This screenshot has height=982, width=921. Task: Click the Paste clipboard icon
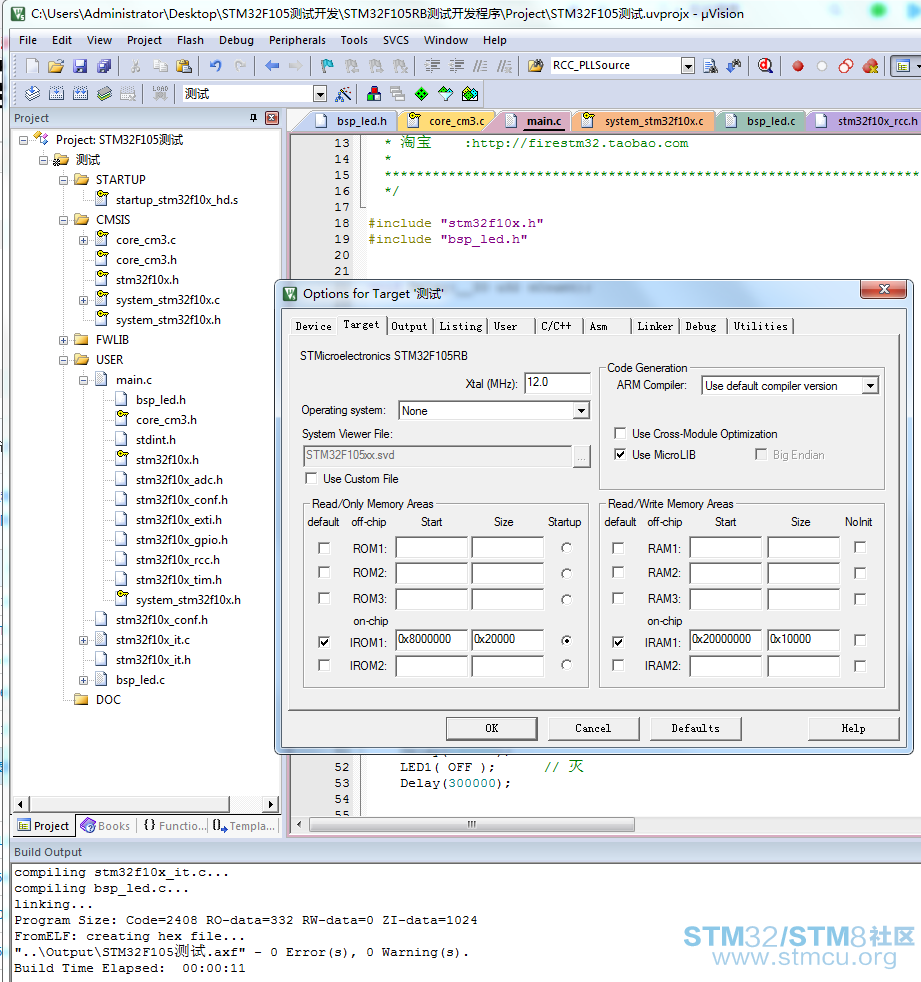pos(183,66)
